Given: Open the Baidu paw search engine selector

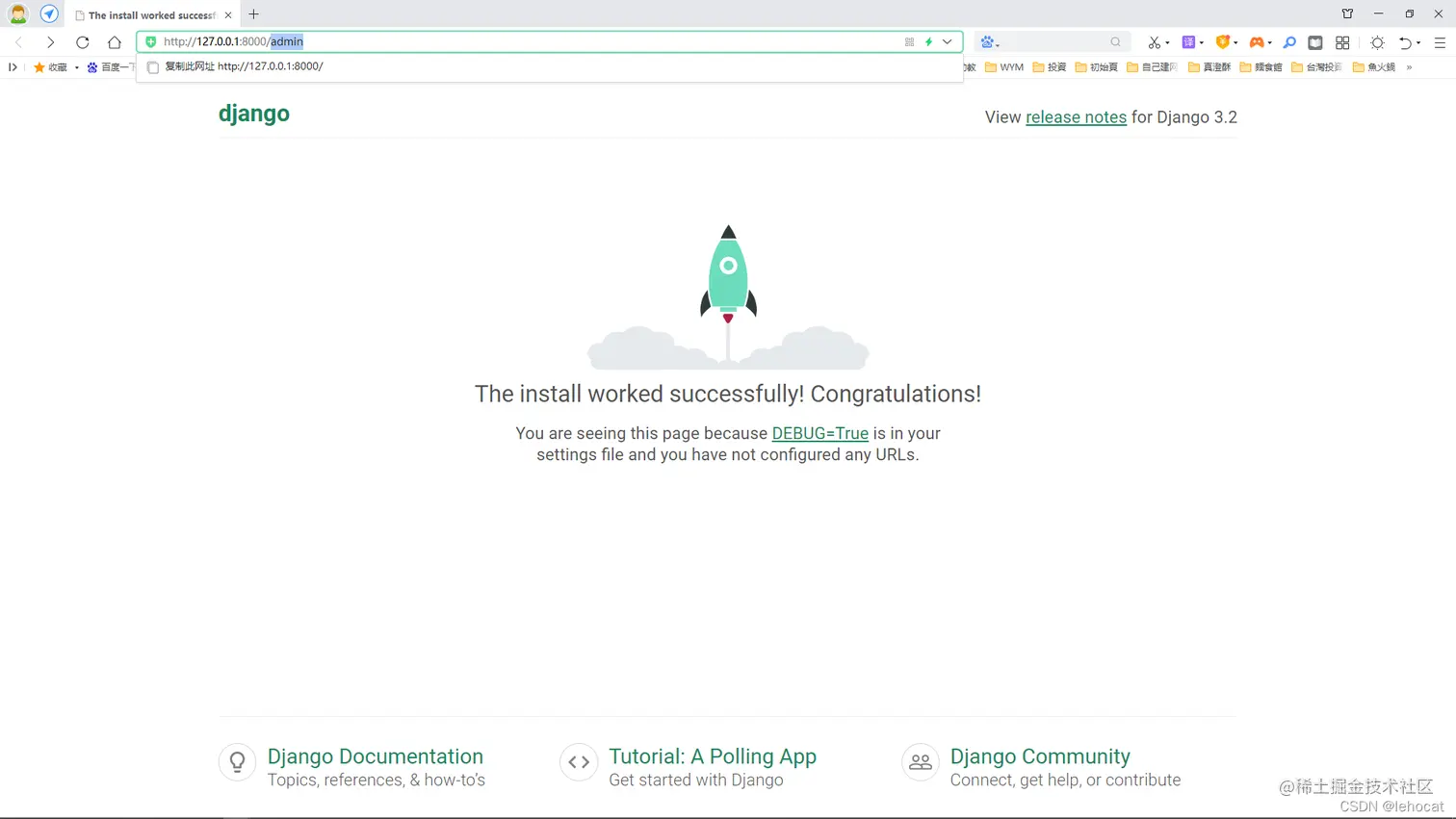Looking at the screenshot, I should point(989,42).
